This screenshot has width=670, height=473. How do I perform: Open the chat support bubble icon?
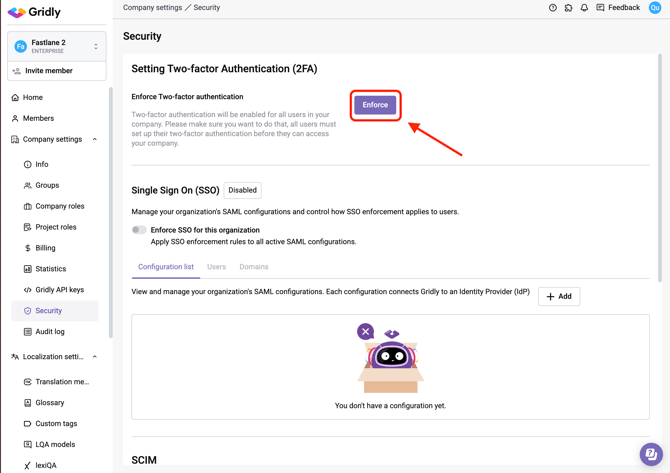(650, 453)
